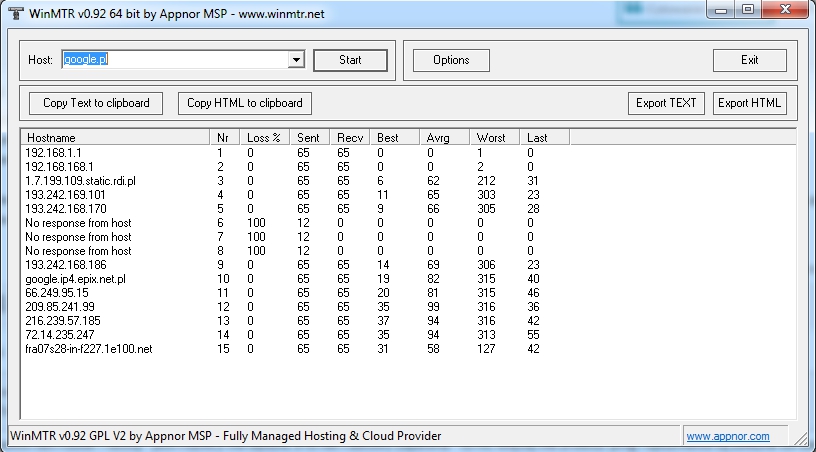Viewport: 816px width, 452px height.
Task: Click the Nr column header
Action: [x=225, y=138]
